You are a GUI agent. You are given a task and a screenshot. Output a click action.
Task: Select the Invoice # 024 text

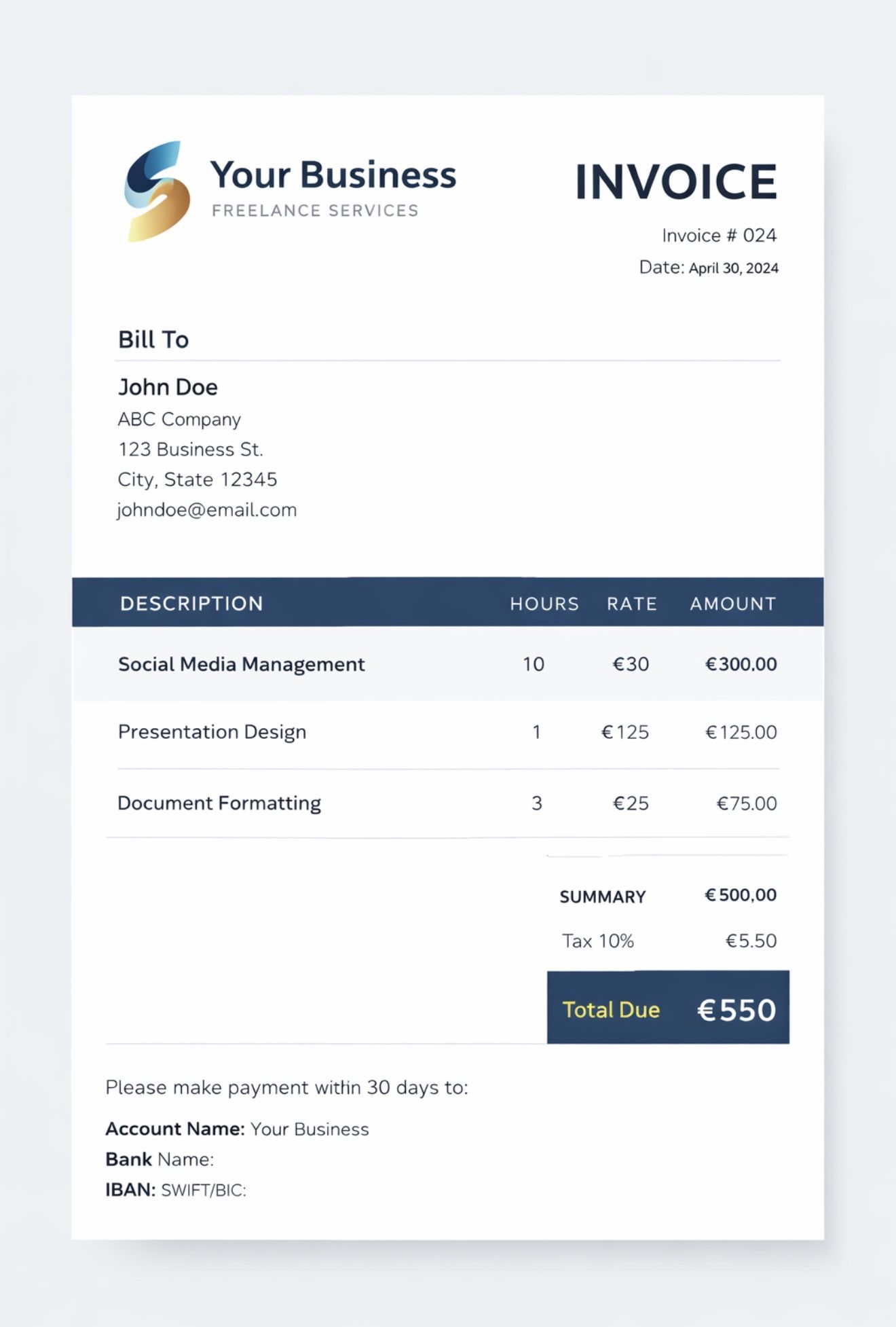(719, 236)
